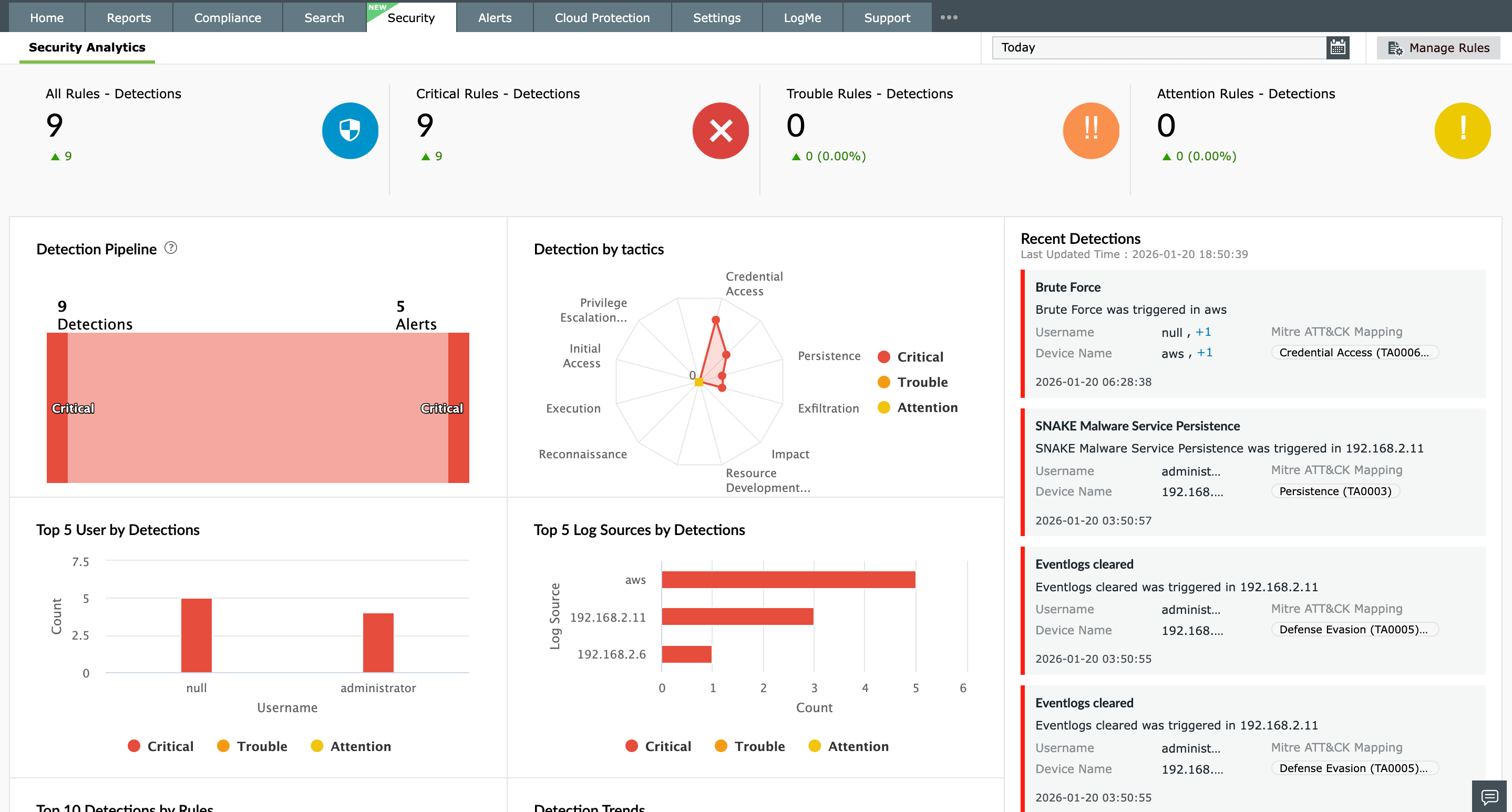Click timestamp 2026-01-20 06:28:38
Screen dimensions: 1512x812
point(1093,382)
